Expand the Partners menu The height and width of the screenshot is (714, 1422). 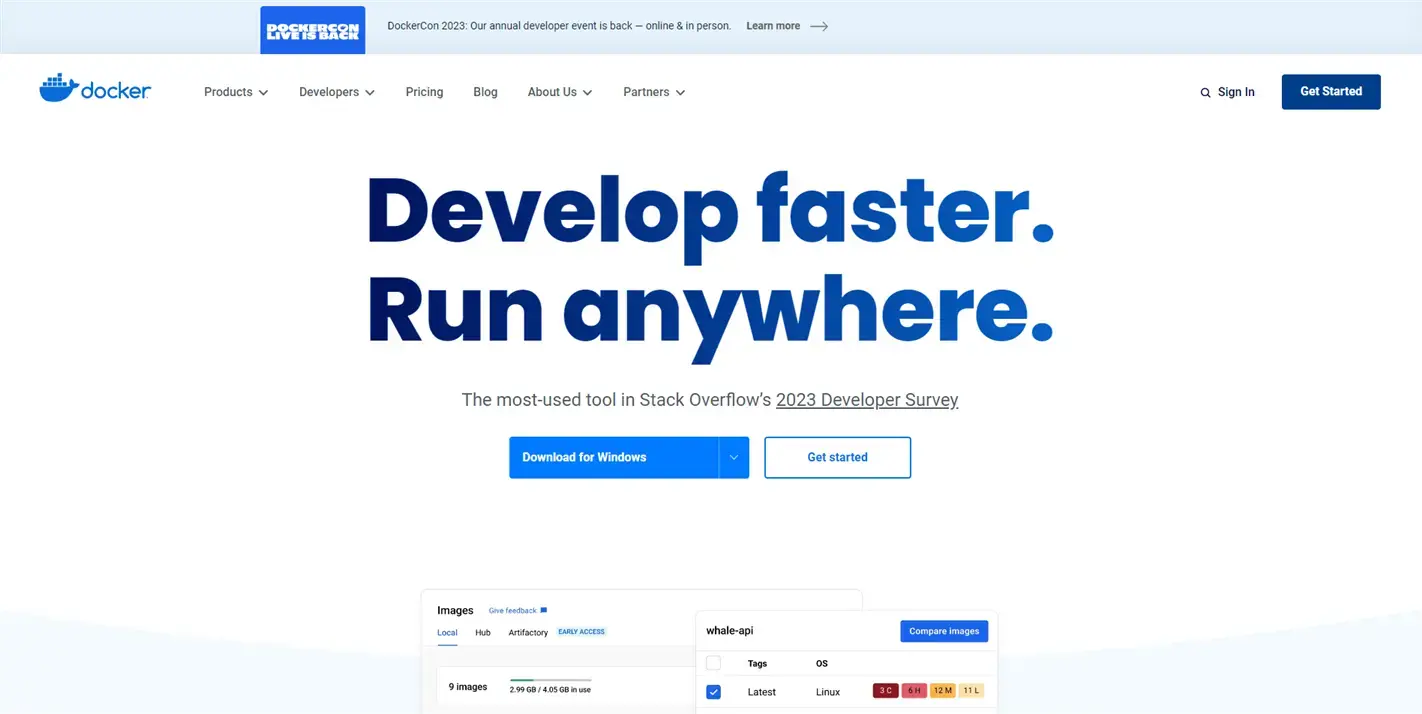click(654, 92)
